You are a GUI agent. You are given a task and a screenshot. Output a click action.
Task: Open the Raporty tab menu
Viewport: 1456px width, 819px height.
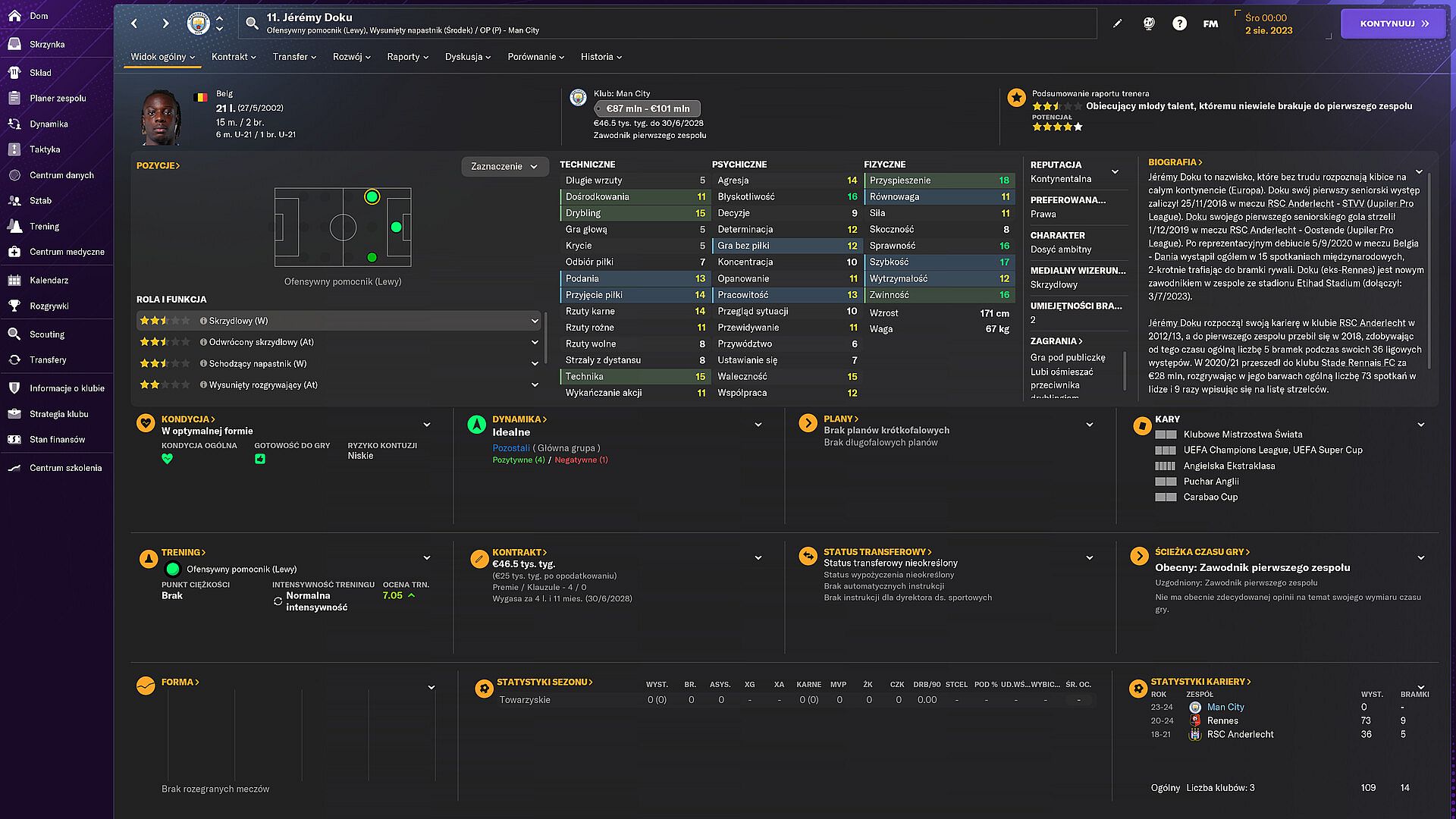coord(407,57)
